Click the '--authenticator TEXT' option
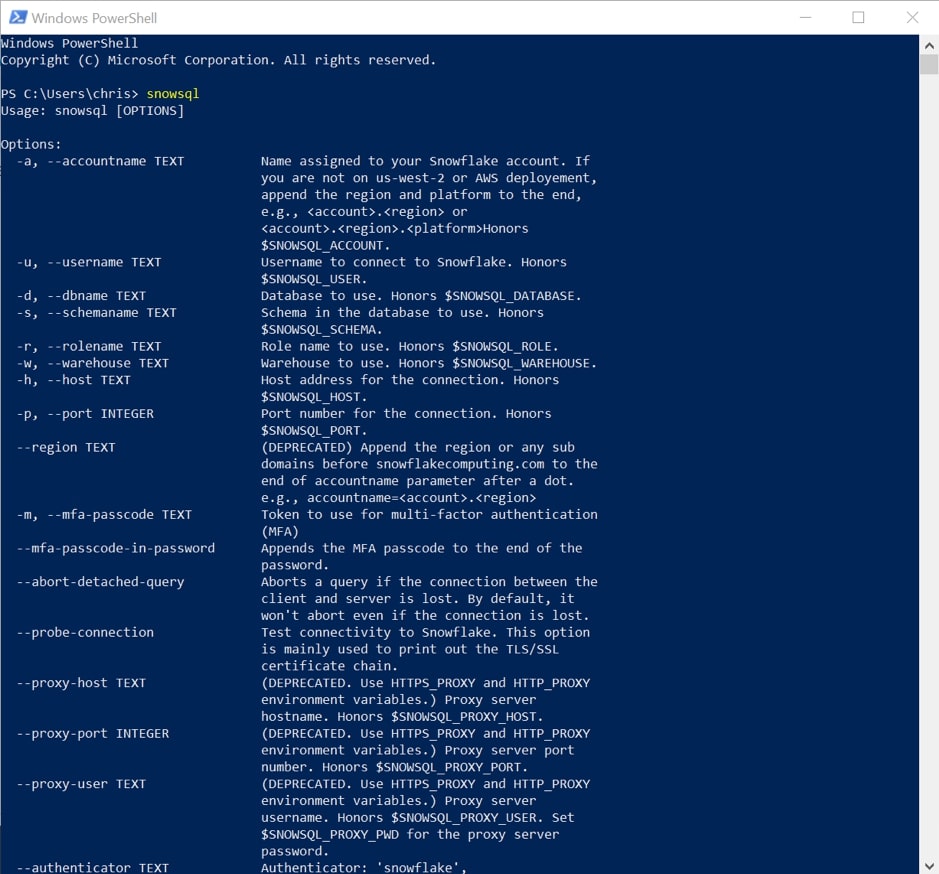Image resolution: width=939 pixels, height=874 pixels. [93, 867]
